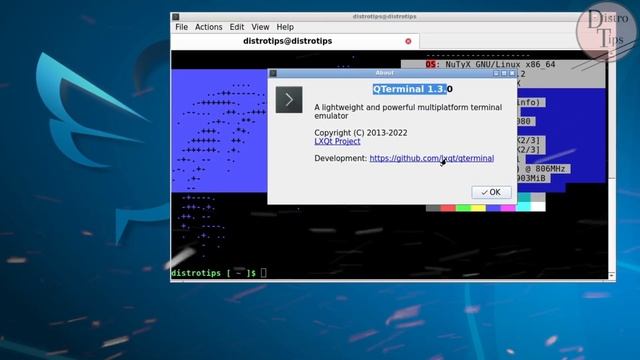Minimize the About dialog window
640x360 pixels.
[x=496, y=73]
